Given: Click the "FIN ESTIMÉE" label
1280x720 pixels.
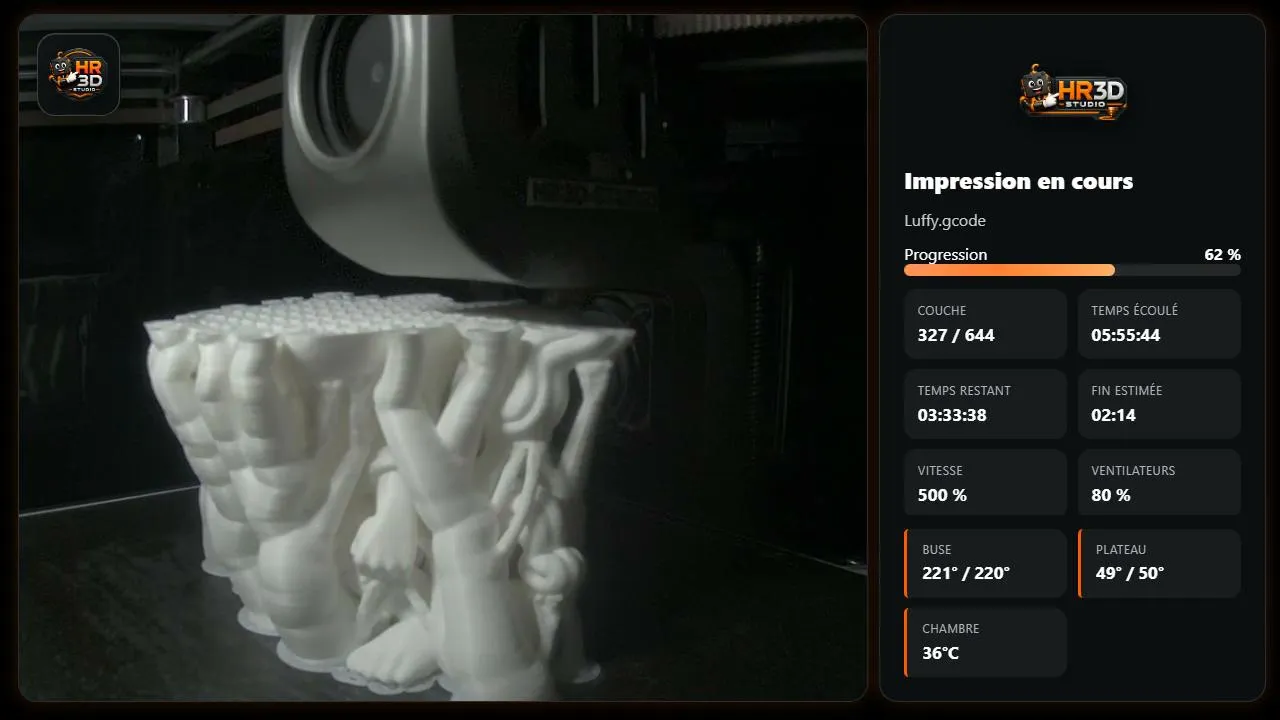Looking at the screenshot, I should 1127,391.
